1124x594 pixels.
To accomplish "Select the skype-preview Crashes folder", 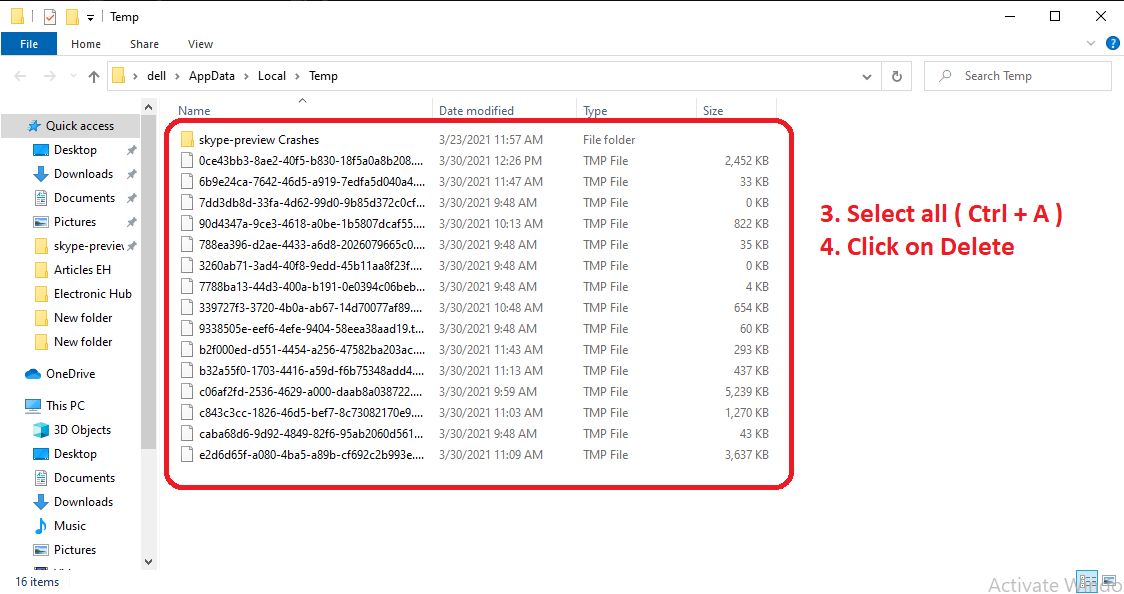I will [x=259, y=140].
